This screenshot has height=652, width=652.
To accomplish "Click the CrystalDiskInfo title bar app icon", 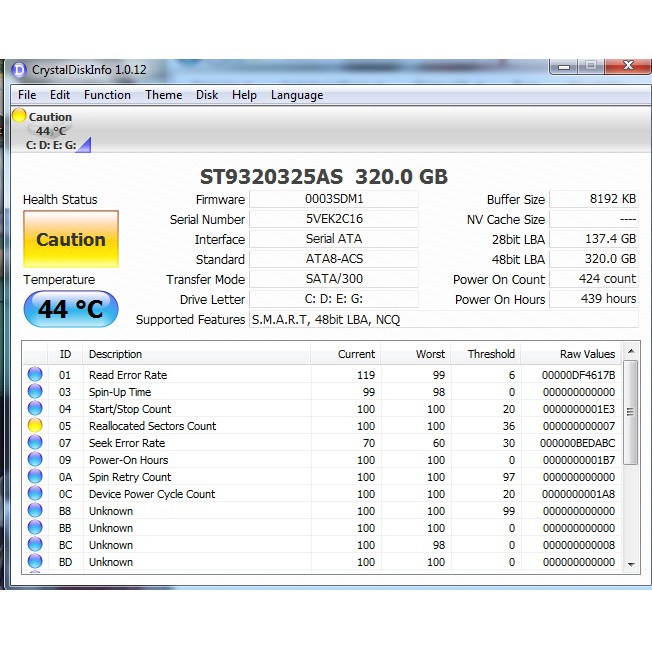I will (19, 70).
